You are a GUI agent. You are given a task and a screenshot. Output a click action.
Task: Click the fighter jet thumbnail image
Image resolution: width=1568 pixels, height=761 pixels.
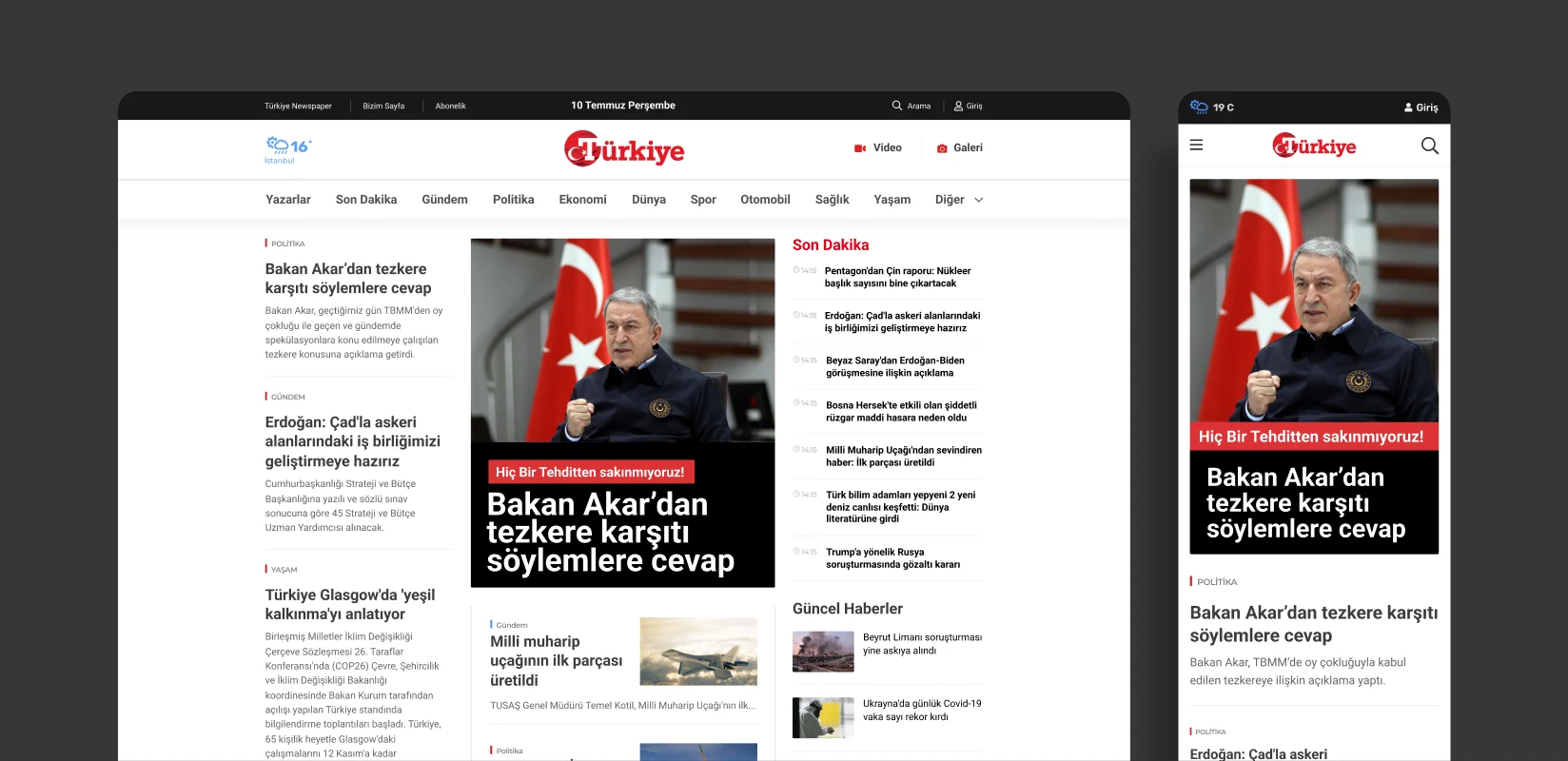[698, 652]
